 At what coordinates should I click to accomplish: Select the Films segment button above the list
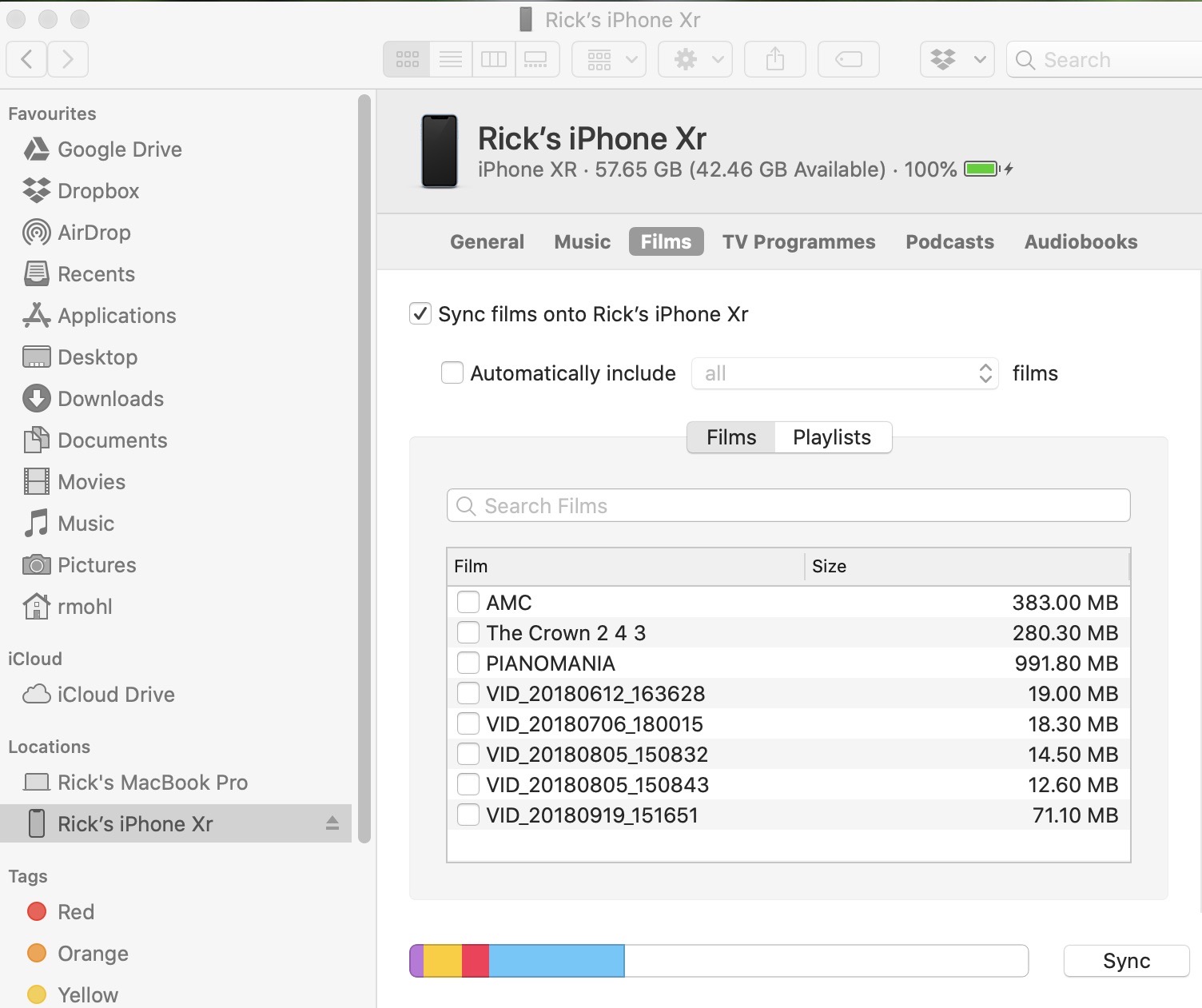(x=731, y=437)
